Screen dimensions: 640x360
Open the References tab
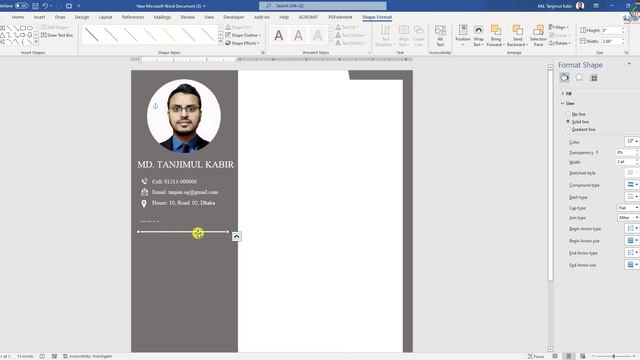coord(133,17)
